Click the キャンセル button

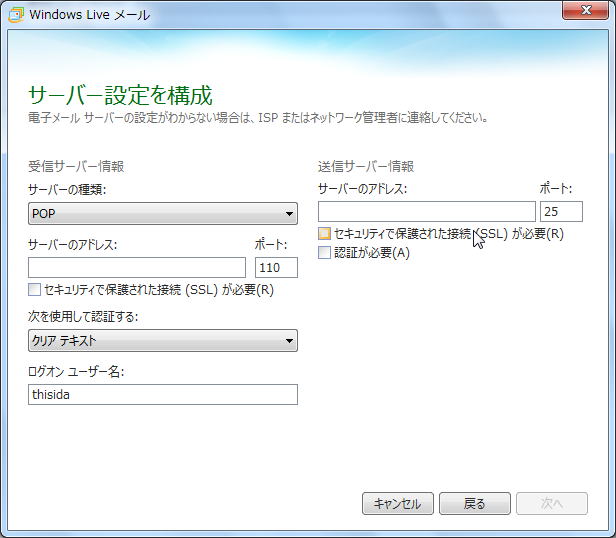398,503
